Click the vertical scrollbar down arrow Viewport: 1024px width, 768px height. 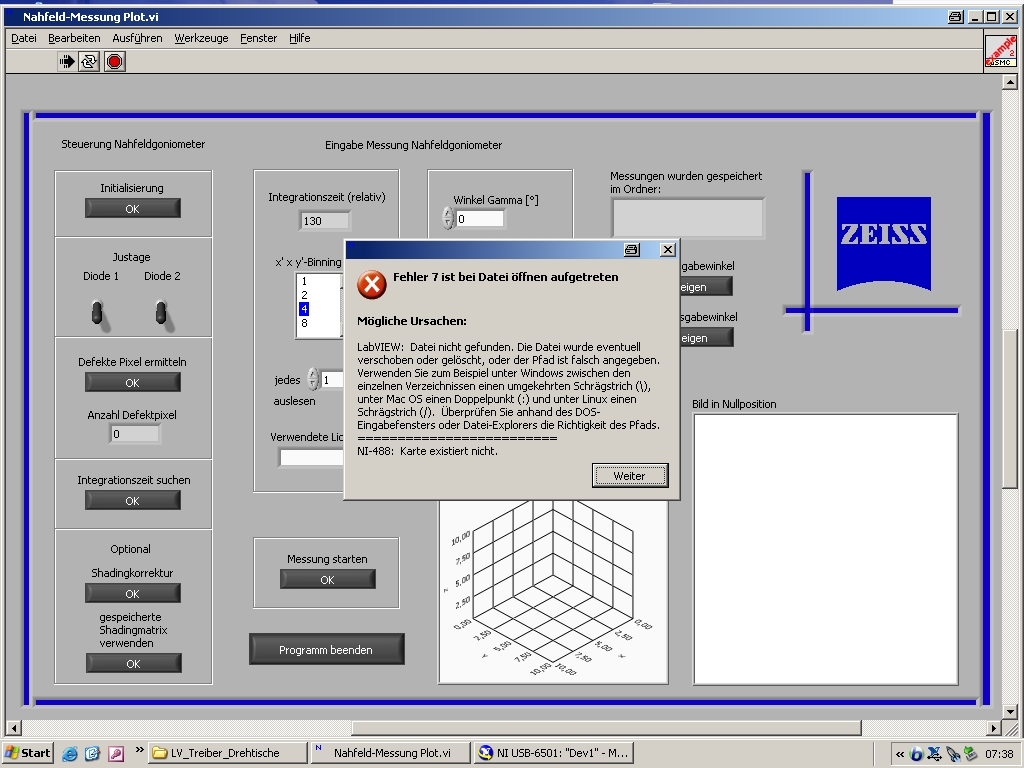(x=1010, y=711)
